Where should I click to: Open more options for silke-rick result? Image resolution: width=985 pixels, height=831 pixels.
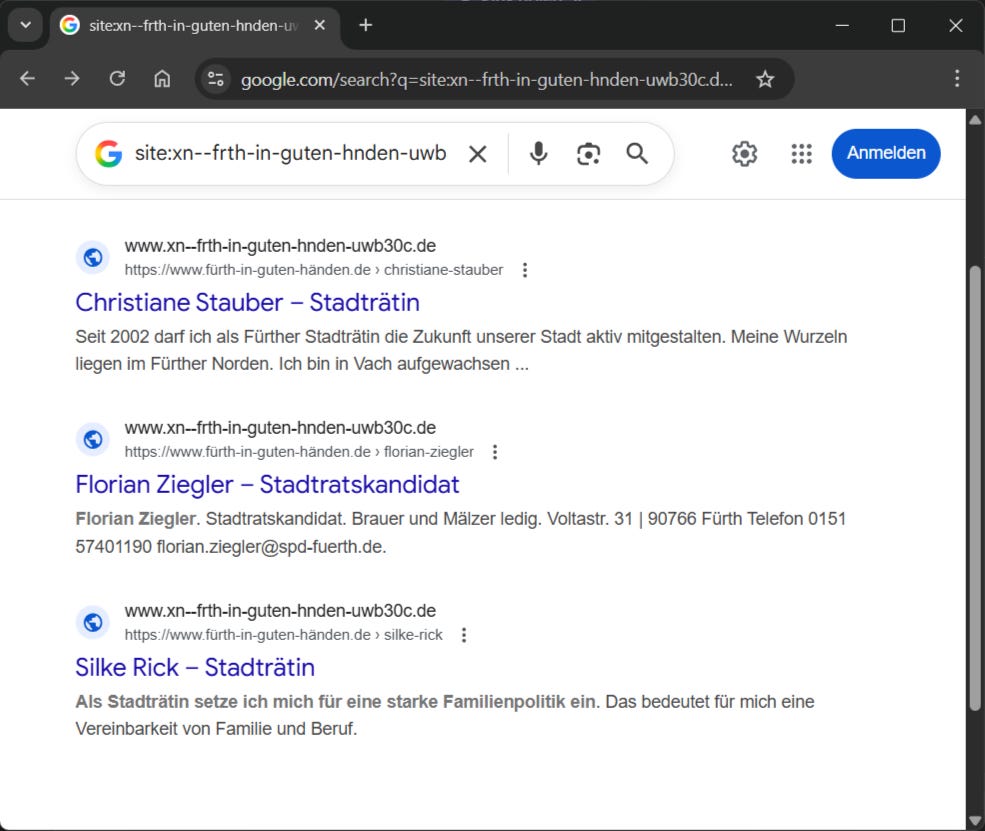pyautogui.click(x=464, y=635)
